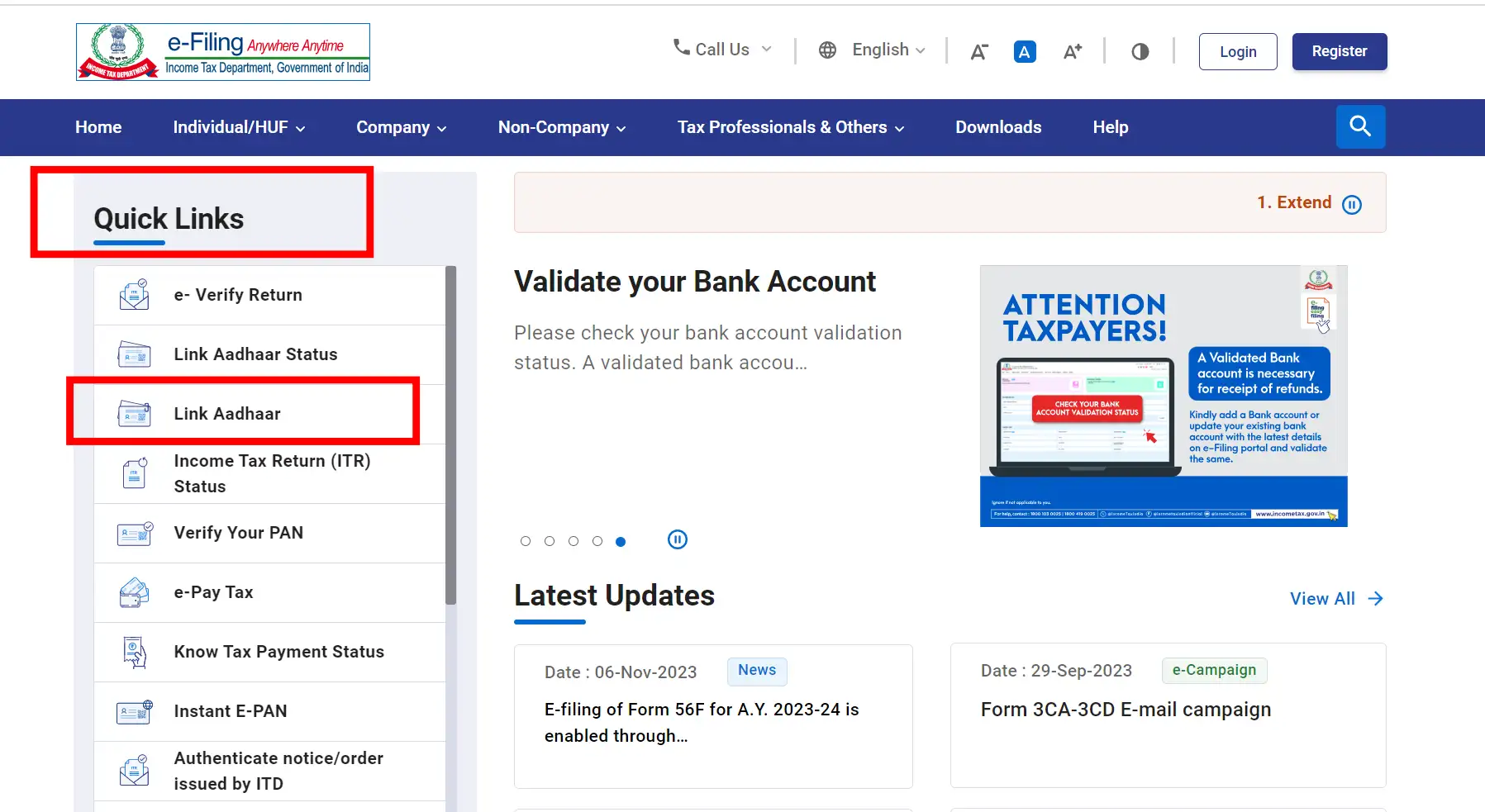1485x812 pixels.
Task: Toggle the high contrast mode icon
Action: pos(1140,51)
